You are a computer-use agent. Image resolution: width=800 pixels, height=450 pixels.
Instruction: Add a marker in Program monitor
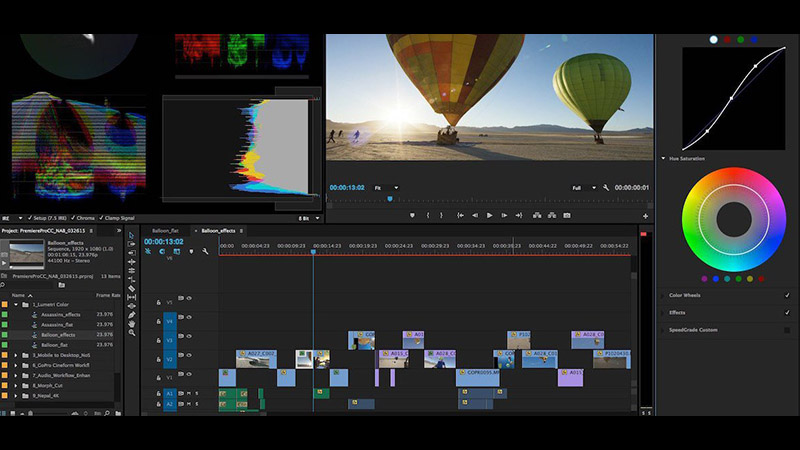click(413, 215)
